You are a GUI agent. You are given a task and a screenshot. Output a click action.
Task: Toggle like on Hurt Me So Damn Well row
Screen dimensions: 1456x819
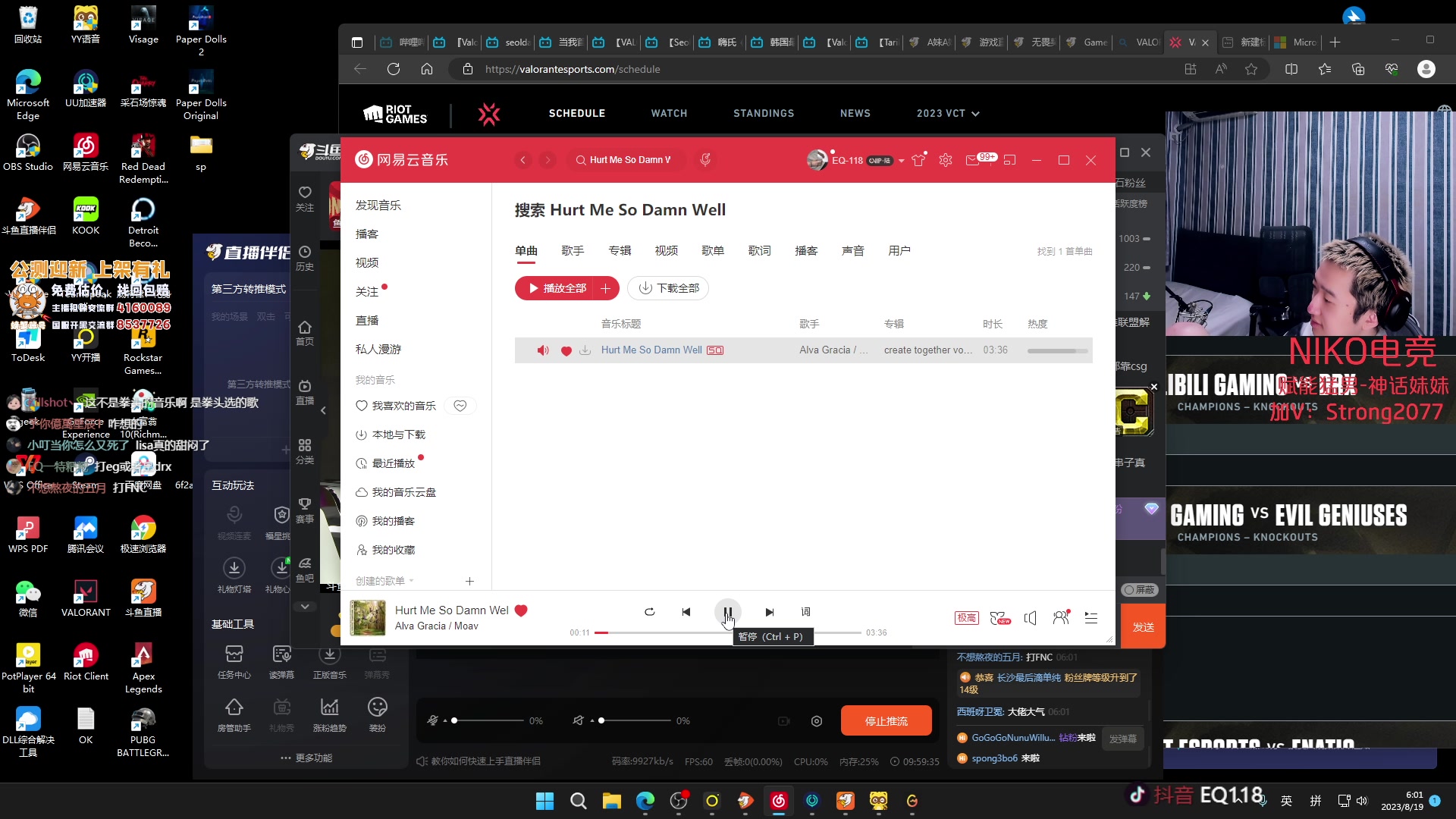566,350
